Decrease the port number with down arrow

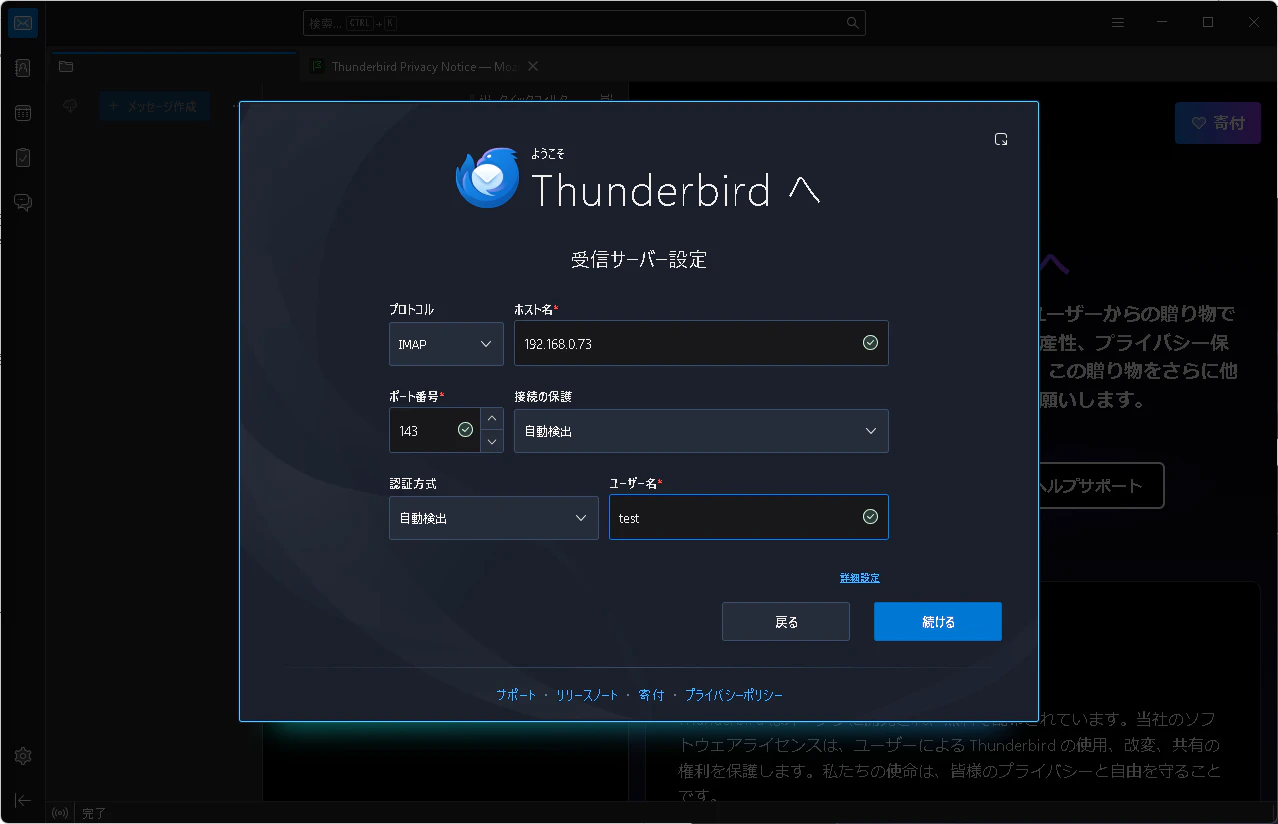click(492, 442)
